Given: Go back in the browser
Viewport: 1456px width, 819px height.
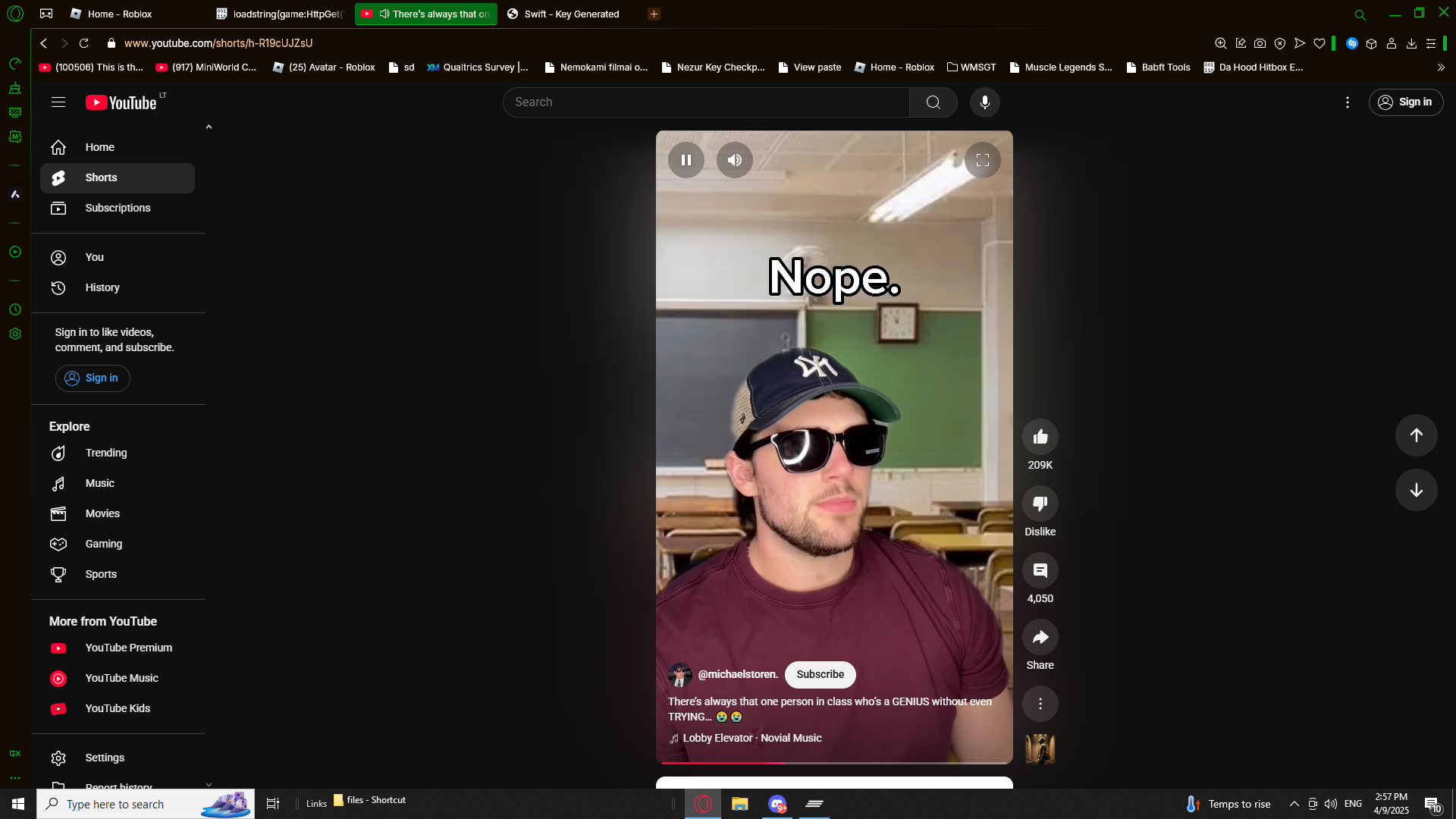Looking at the screenshot, I should 44,43.
